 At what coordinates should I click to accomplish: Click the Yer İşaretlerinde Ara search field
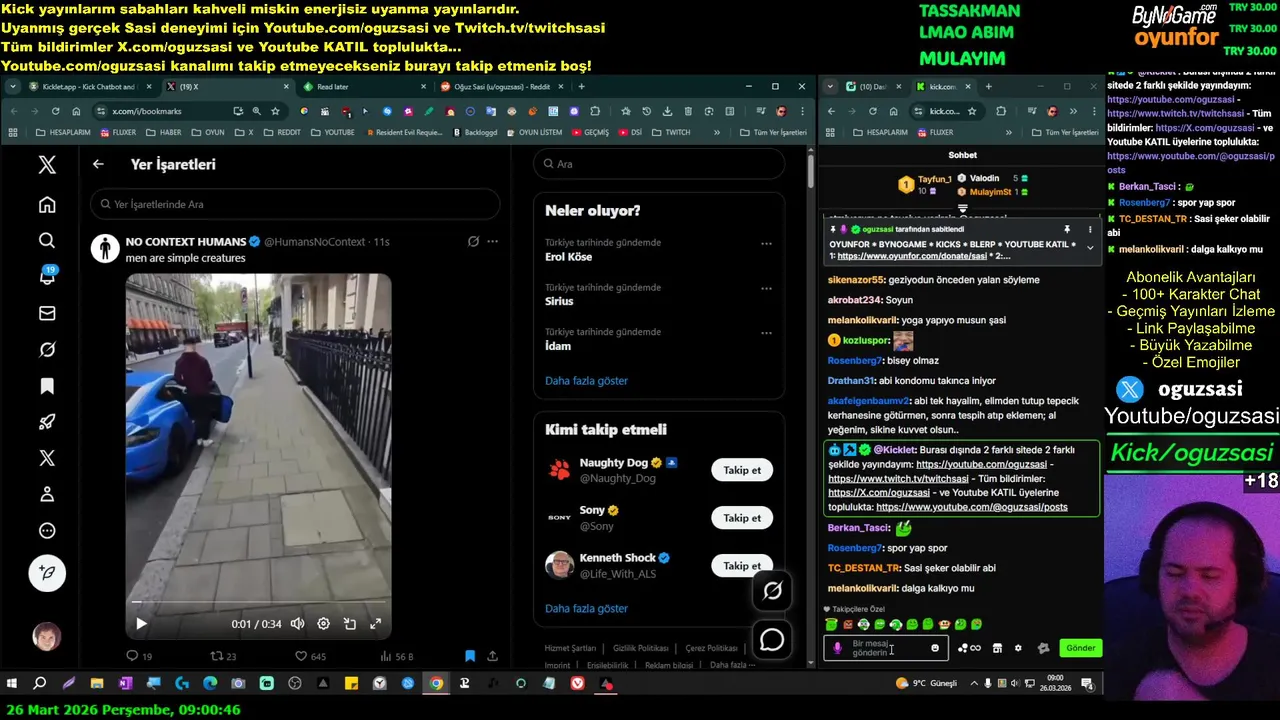295,204
